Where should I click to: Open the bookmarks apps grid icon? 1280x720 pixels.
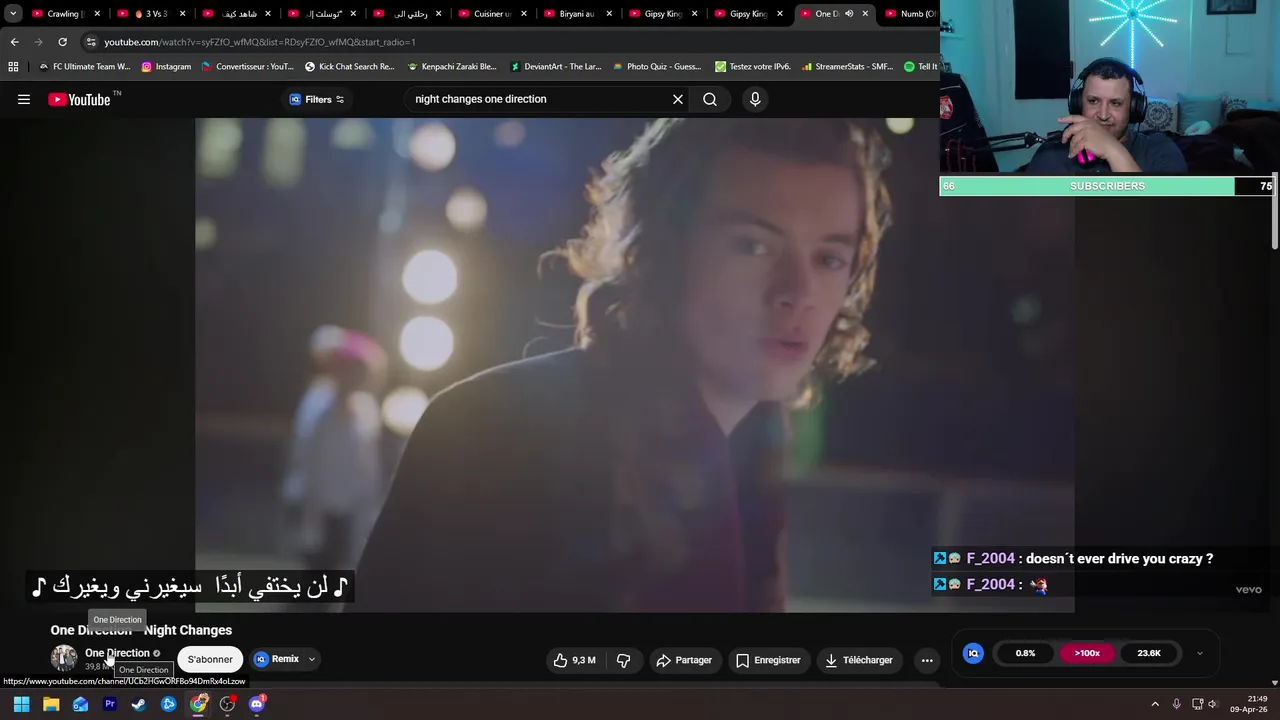pos(13,67)
